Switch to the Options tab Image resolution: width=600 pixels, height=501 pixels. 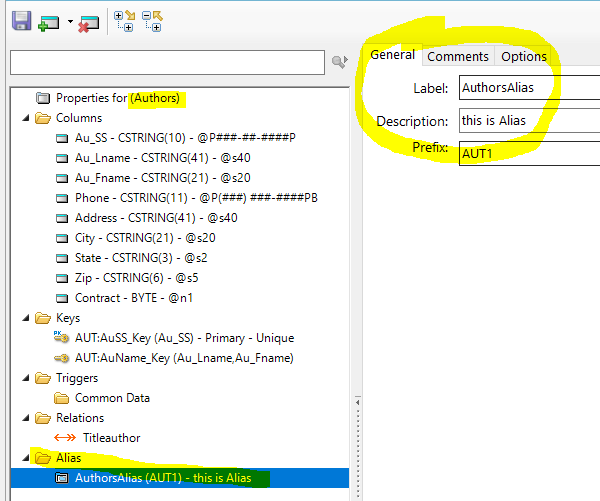tap(524, 56)
